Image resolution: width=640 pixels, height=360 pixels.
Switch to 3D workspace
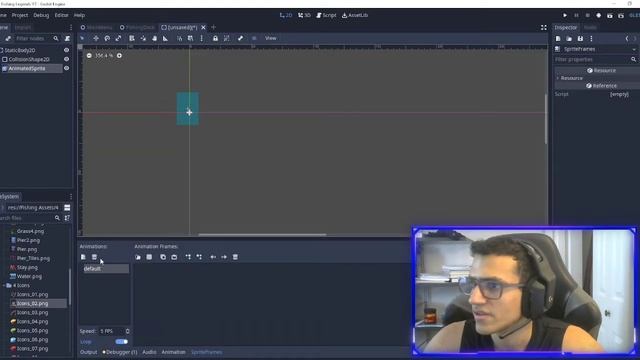point(304,15)
